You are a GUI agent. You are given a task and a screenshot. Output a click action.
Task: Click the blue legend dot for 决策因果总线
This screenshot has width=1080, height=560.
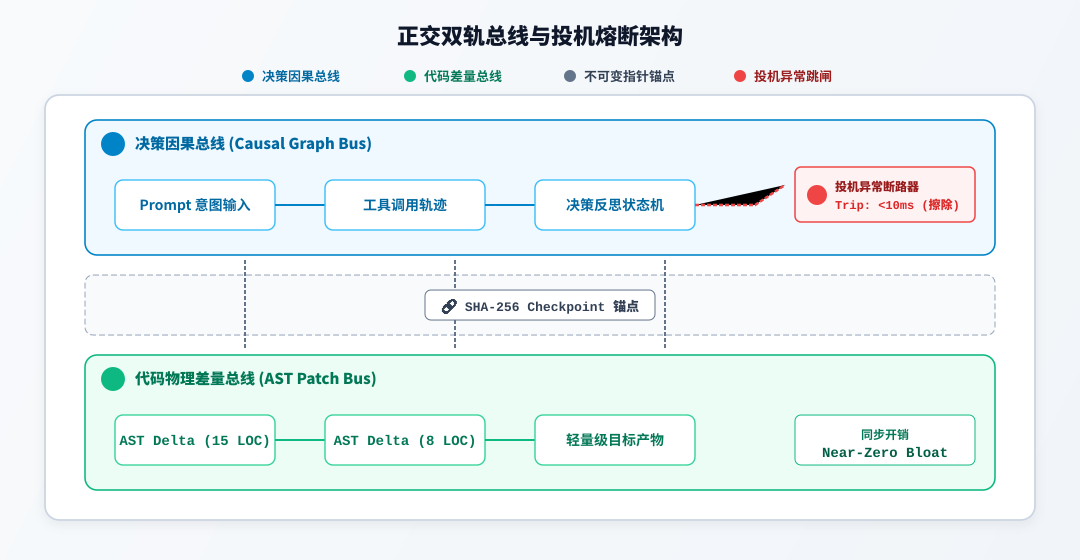pos(248,76)
